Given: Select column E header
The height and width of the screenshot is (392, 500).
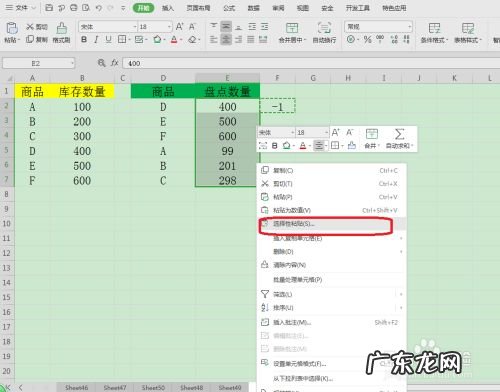Looking at the screenshot, I should [x=227, y=78].
